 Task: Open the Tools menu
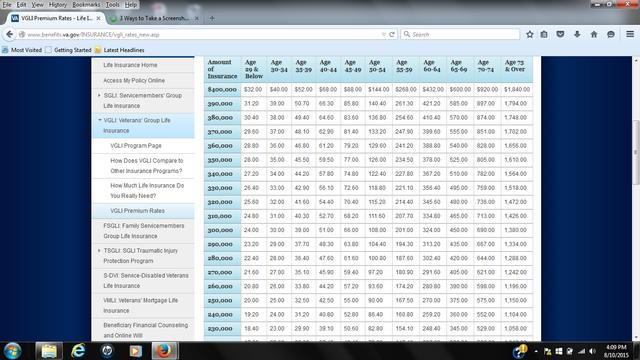click(x=113, y=5)
